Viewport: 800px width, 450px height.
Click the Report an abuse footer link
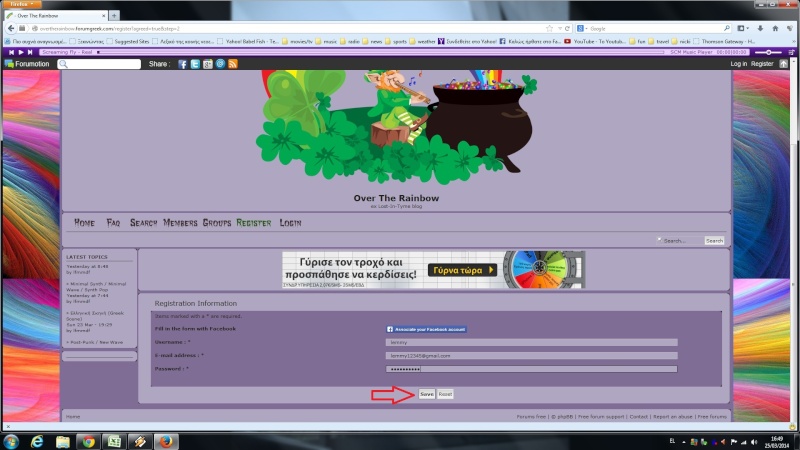(672, 417)
